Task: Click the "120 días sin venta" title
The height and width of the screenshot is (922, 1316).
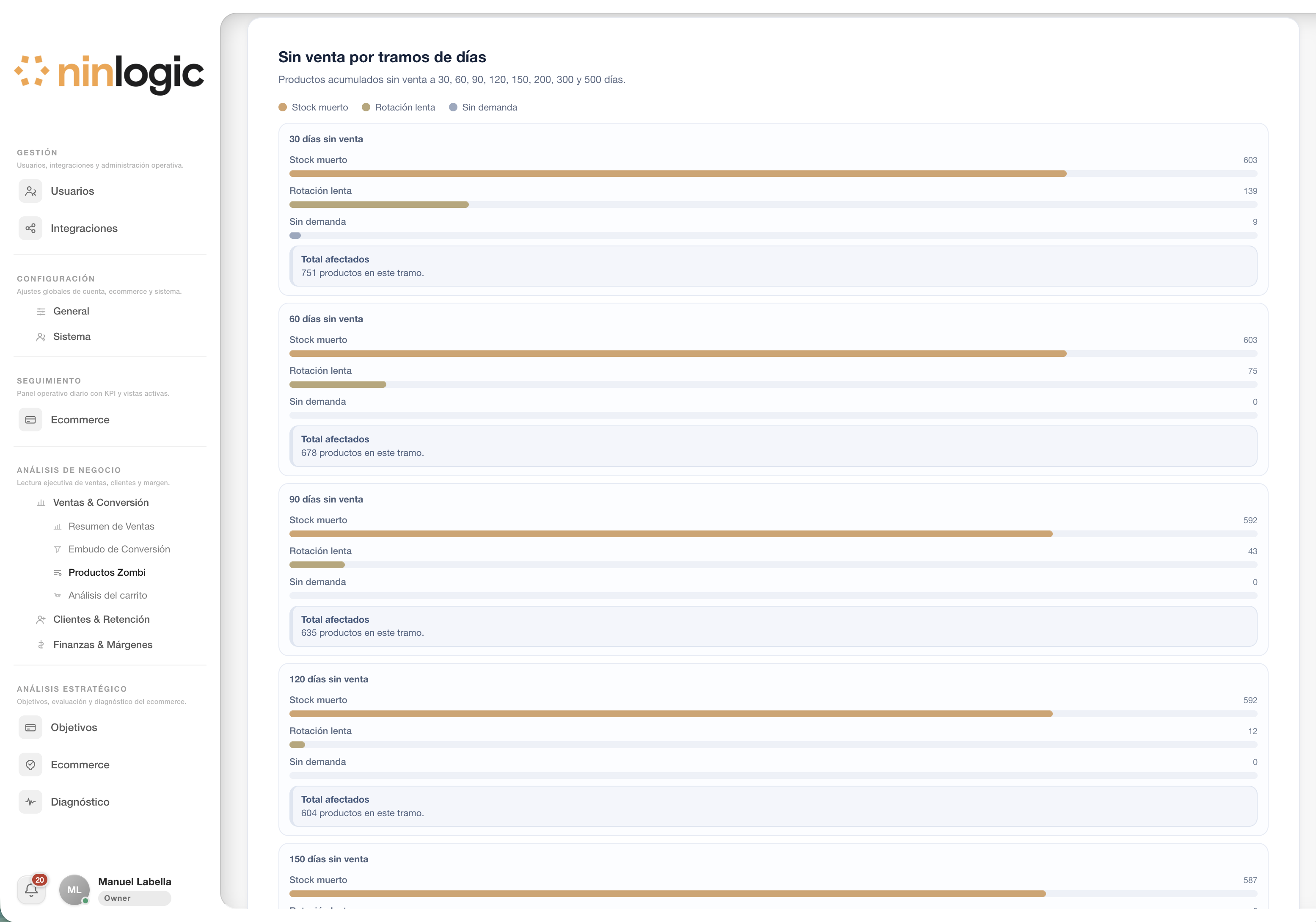Action: [329, 679]
